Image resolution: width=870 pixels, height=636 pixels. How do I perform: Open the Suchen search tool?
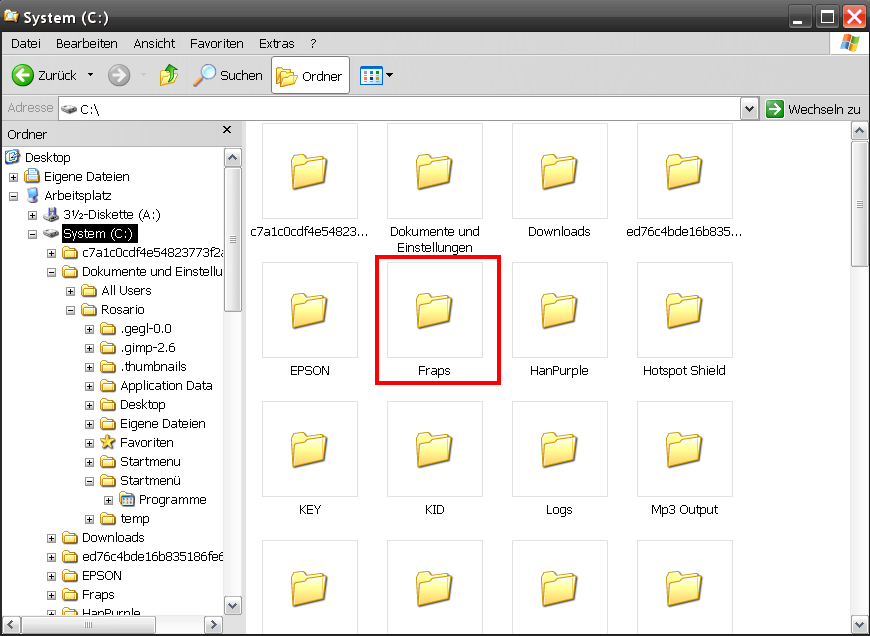228,75
